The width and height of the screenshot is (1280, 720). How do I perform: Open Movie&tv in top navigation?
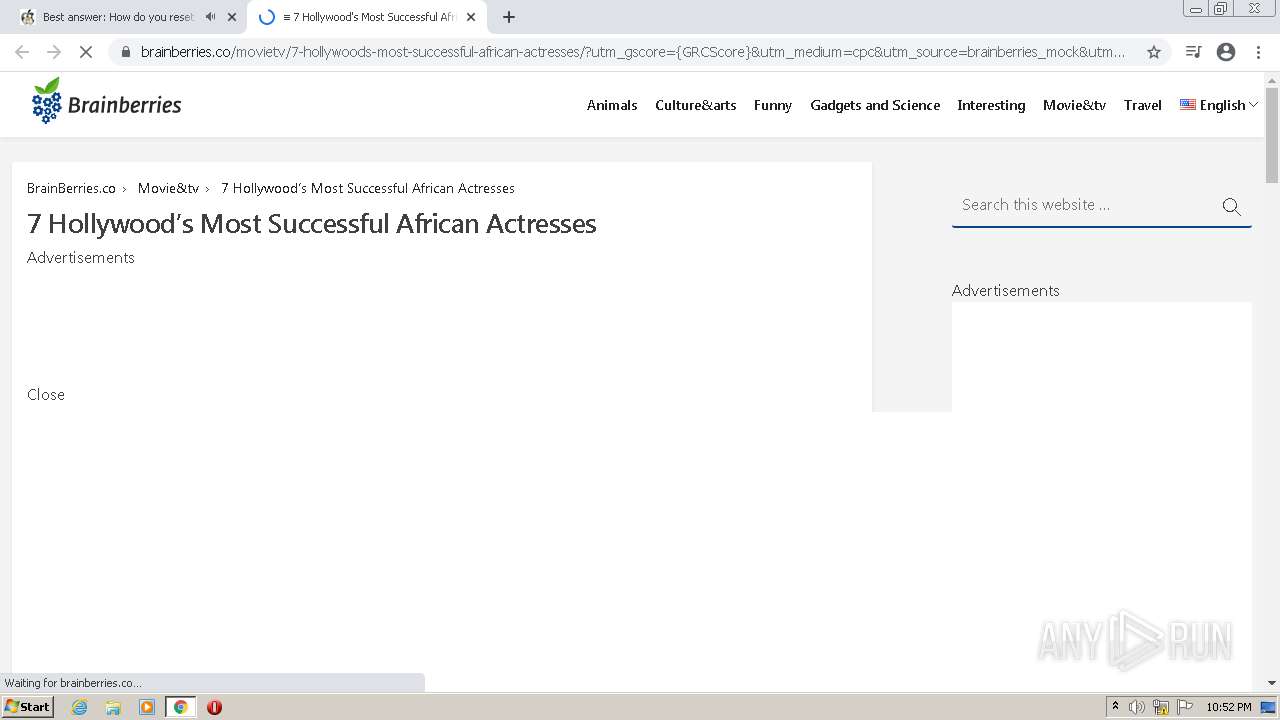tap(1074, 105)
